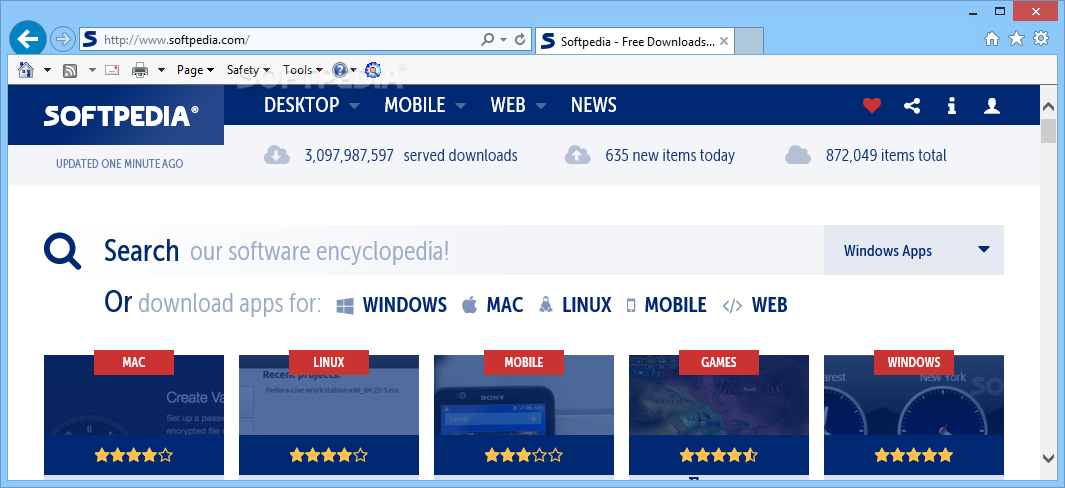Open the NEWS section
Image resolution: width=1065 pixels, height=488 pixels.
(594, 105)
